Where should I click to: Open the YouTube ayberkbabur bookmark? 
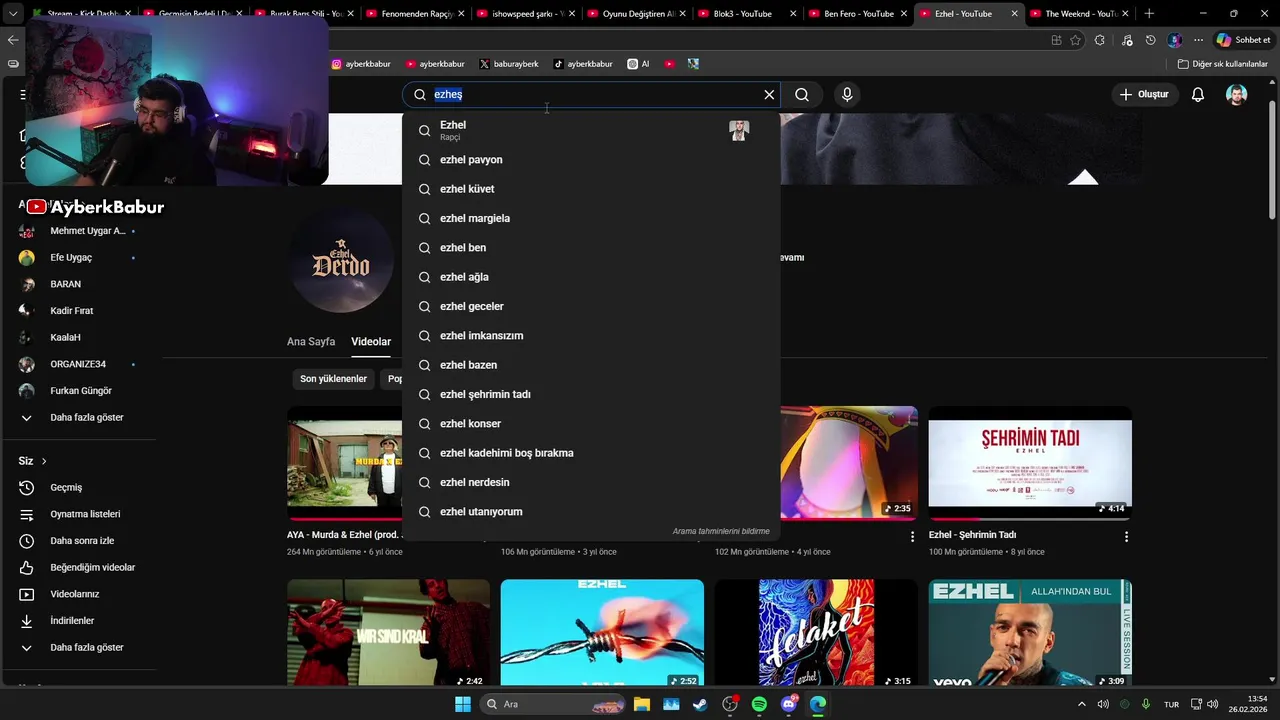[x=435, y=64]
